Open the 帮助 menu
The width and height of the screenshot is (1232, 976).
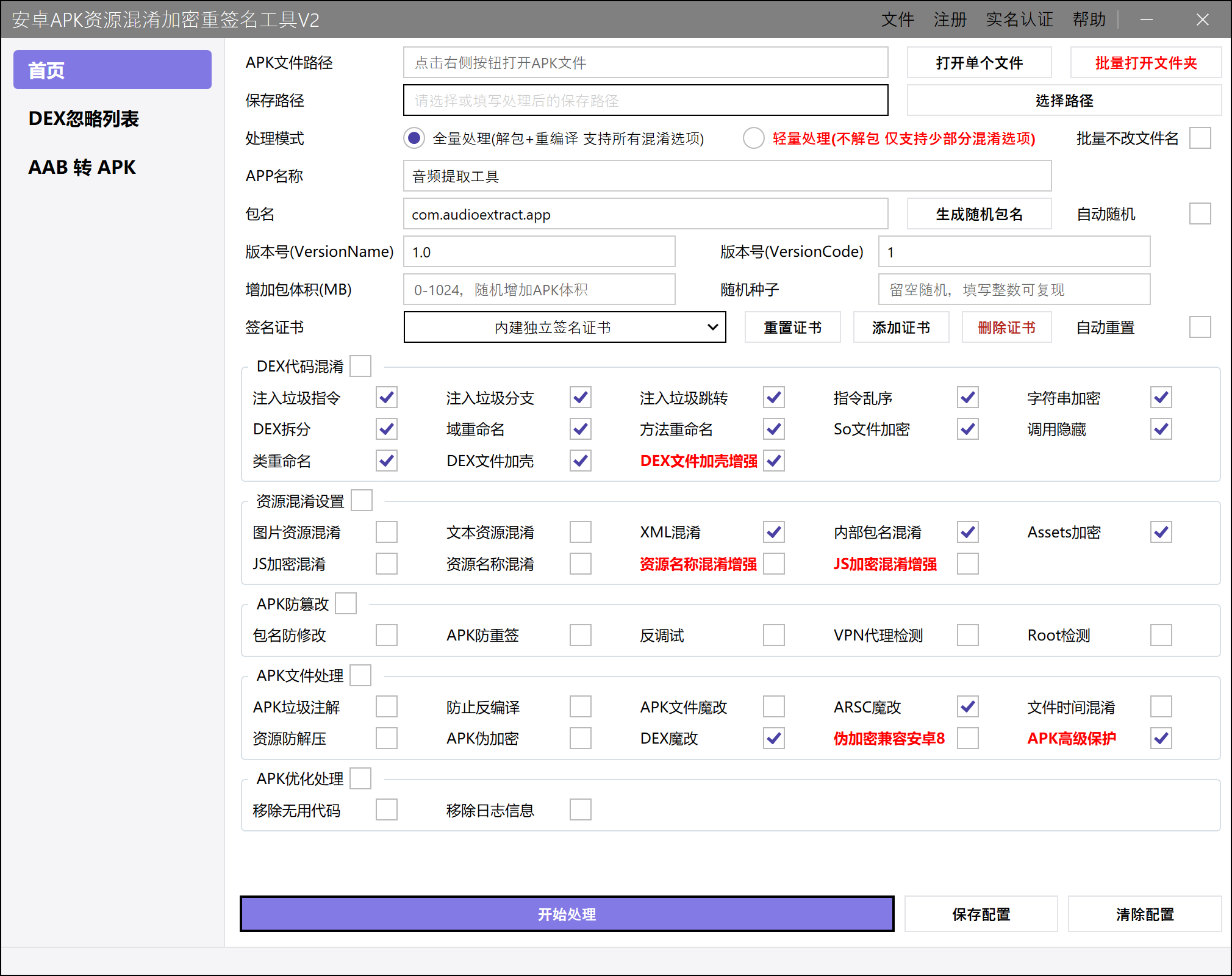(x=1089, y=20)
